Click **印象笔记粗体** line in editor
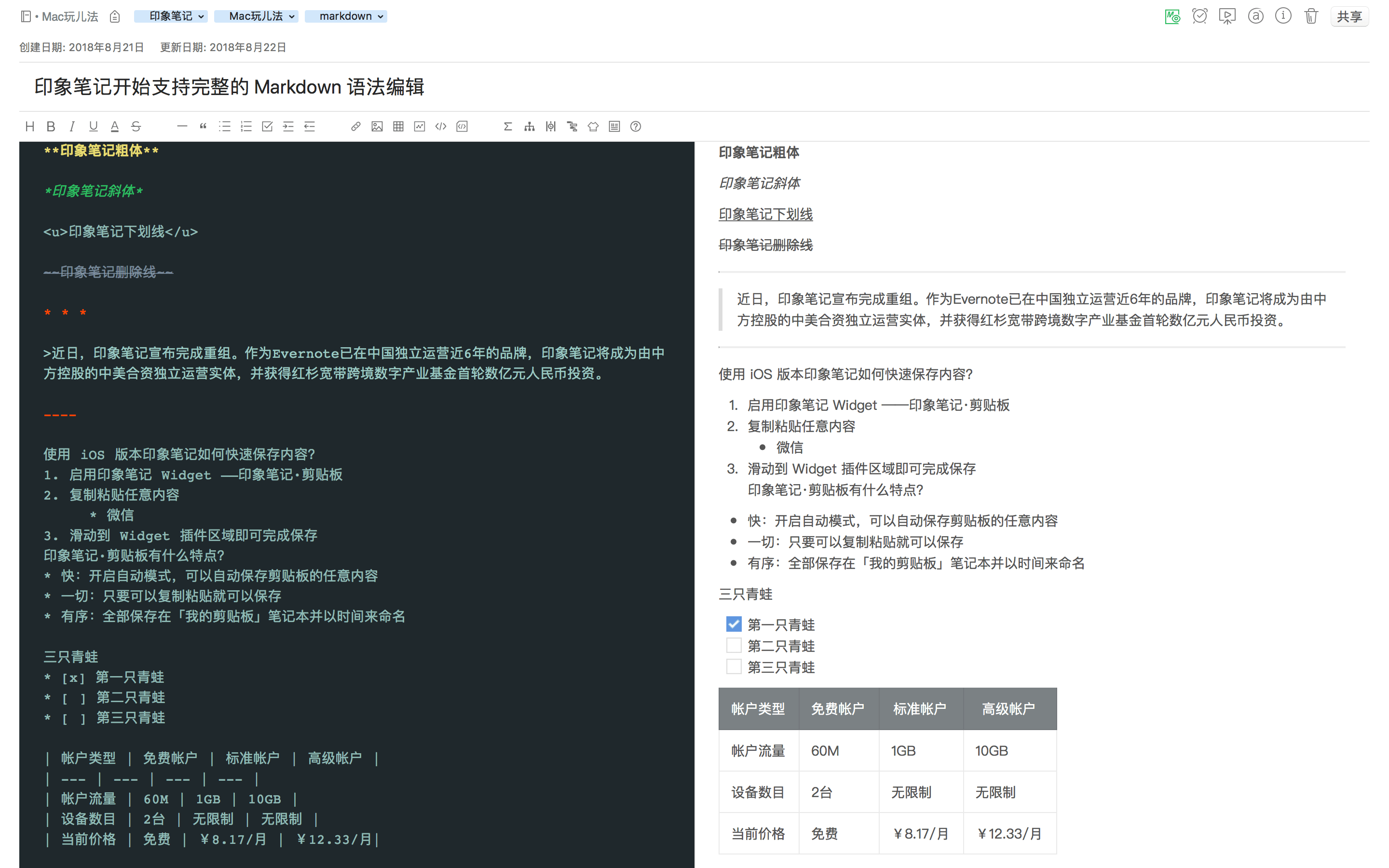The height and width of the screenshot is (868, 1389). tap(101, 151)
